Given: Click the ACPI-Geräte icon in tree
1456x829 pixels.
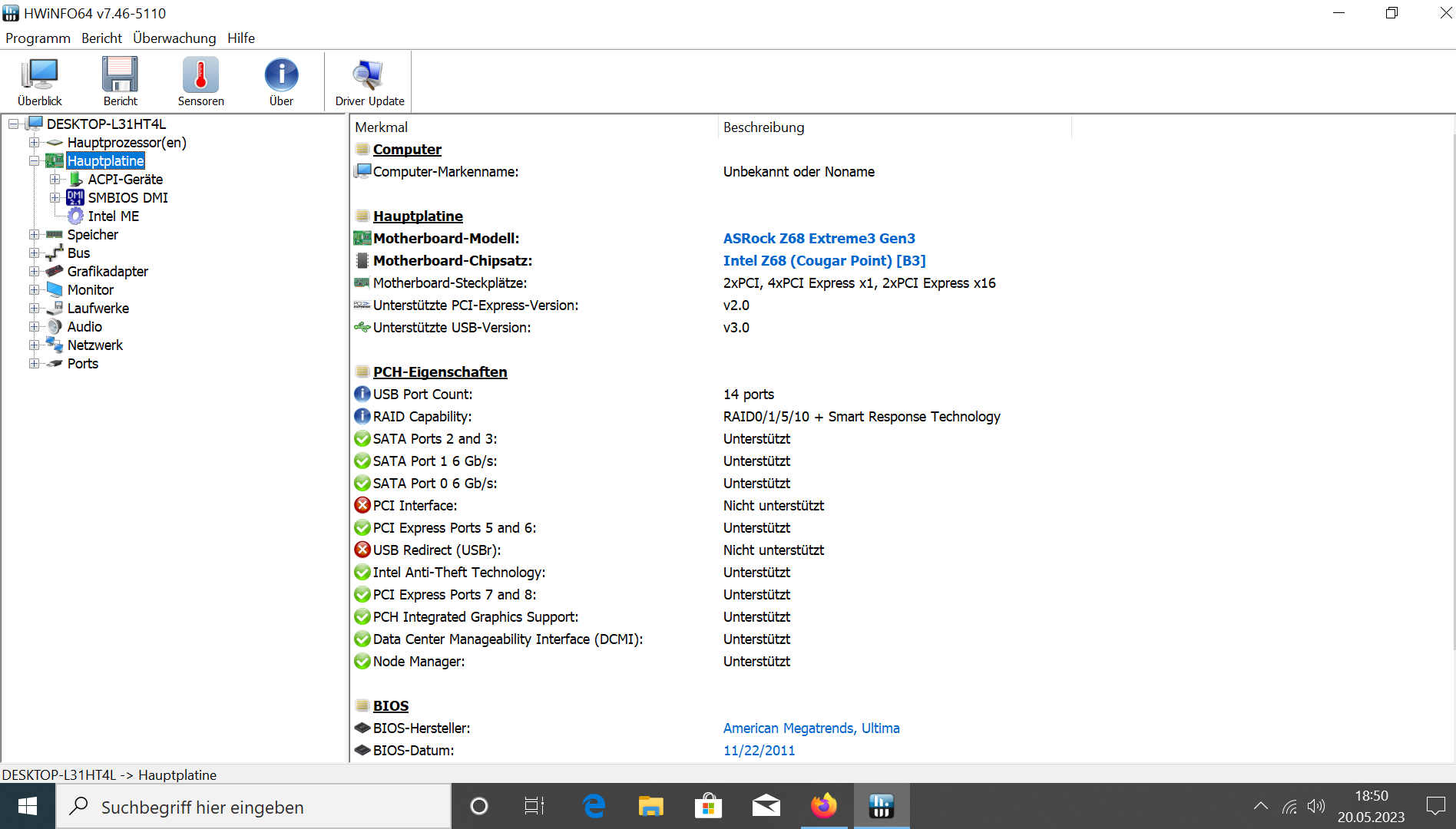Looking at the screenshot, I should [75, 180].
